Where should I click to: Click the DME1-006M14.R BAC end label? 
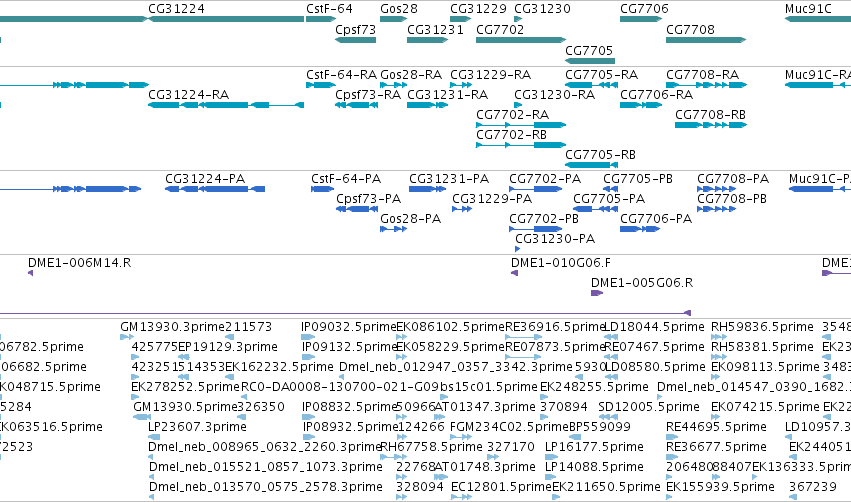[80, 263]
